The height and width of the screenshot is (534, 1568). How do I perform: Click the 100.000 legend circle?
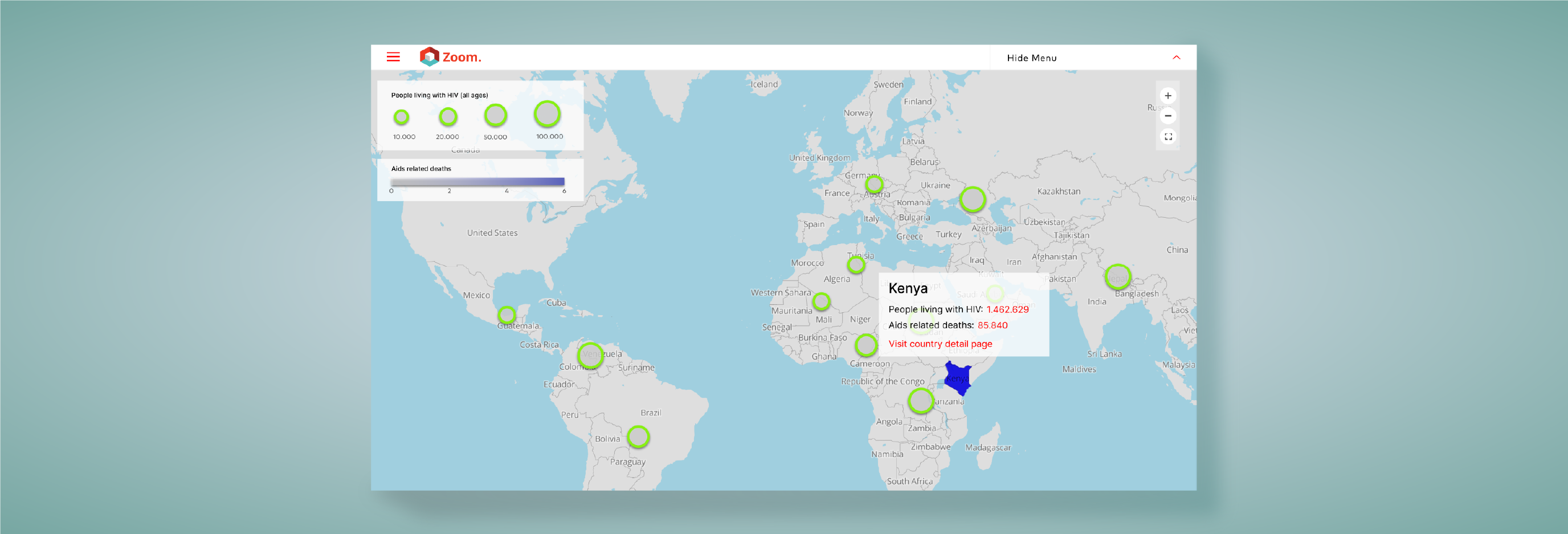[x=547, y=114]
